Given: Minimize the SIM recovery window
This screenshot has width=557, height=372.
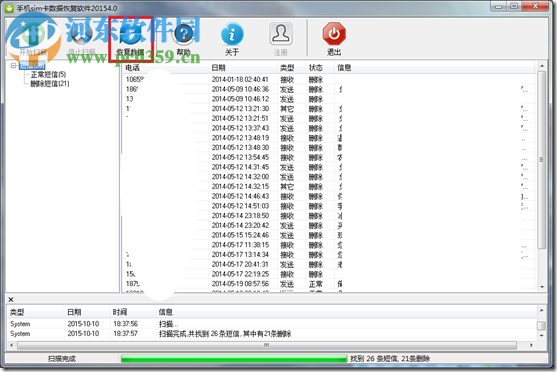Looking at the screenshot, I should click(499, 6).
